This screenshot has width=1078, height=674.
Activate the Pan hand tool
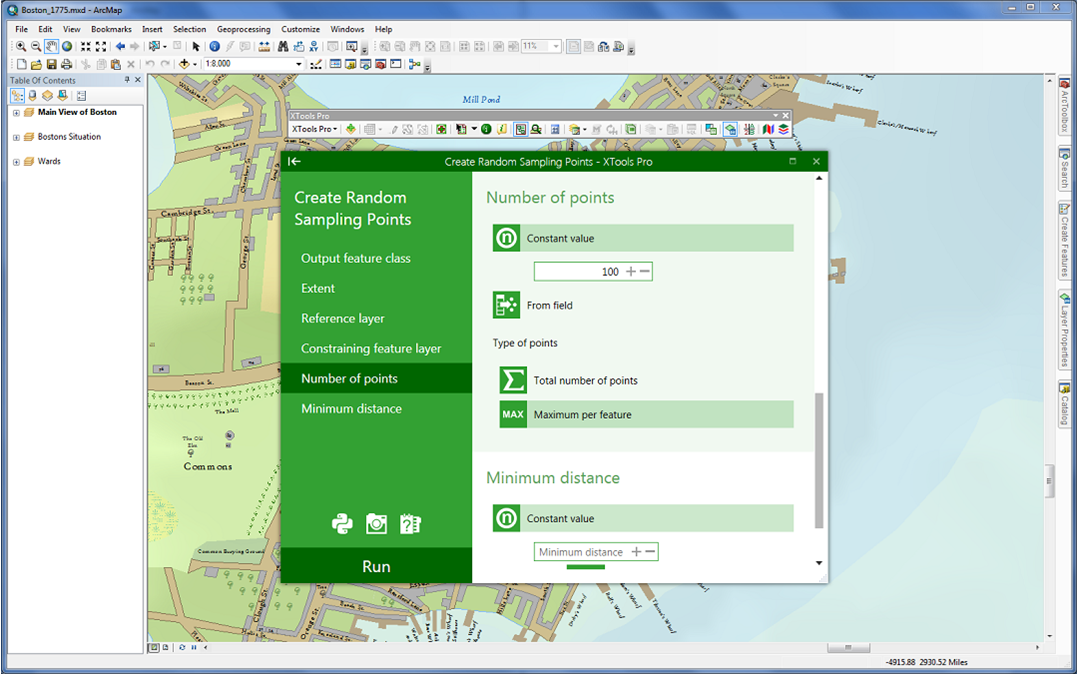(x=52, y=47)
